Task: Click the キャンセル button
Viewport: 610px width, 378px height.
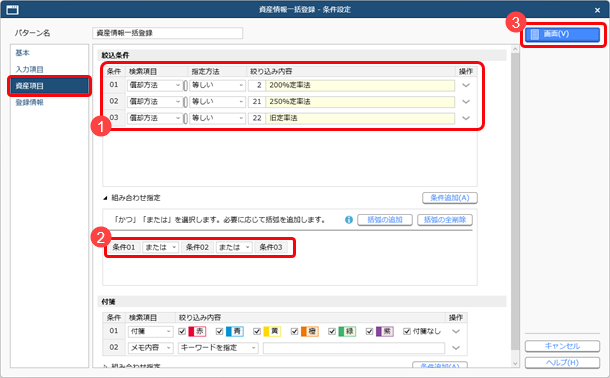Action: click(x=562, y=346)
